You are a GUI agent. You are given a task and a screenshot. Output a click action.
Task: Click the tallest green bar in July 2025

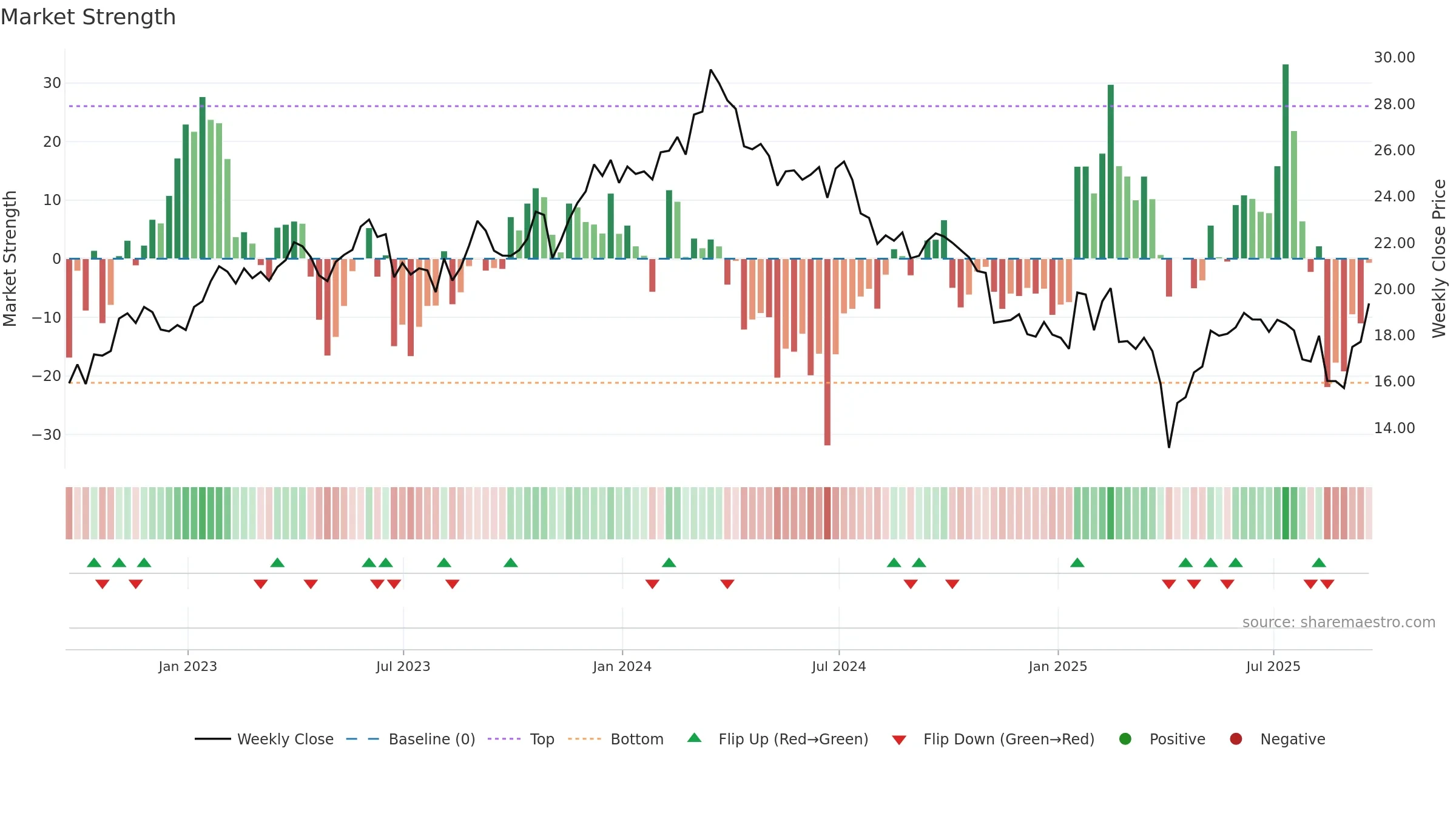pos(1286,161)
